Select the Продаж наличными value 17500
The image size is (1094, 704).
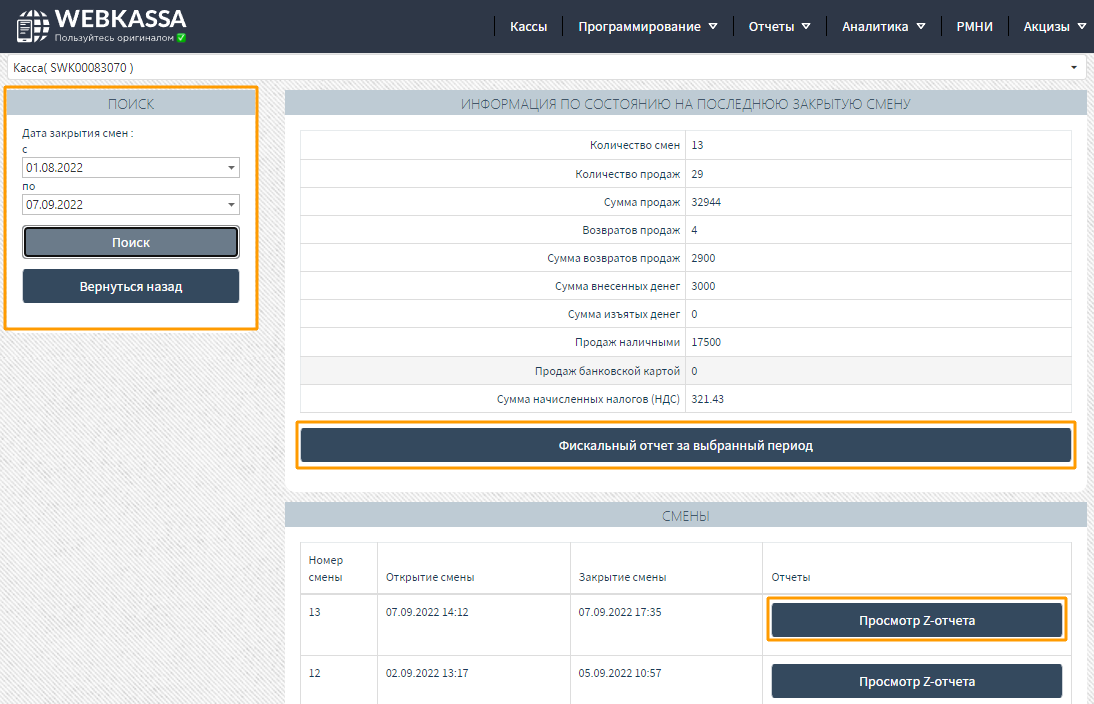(706, 342)
